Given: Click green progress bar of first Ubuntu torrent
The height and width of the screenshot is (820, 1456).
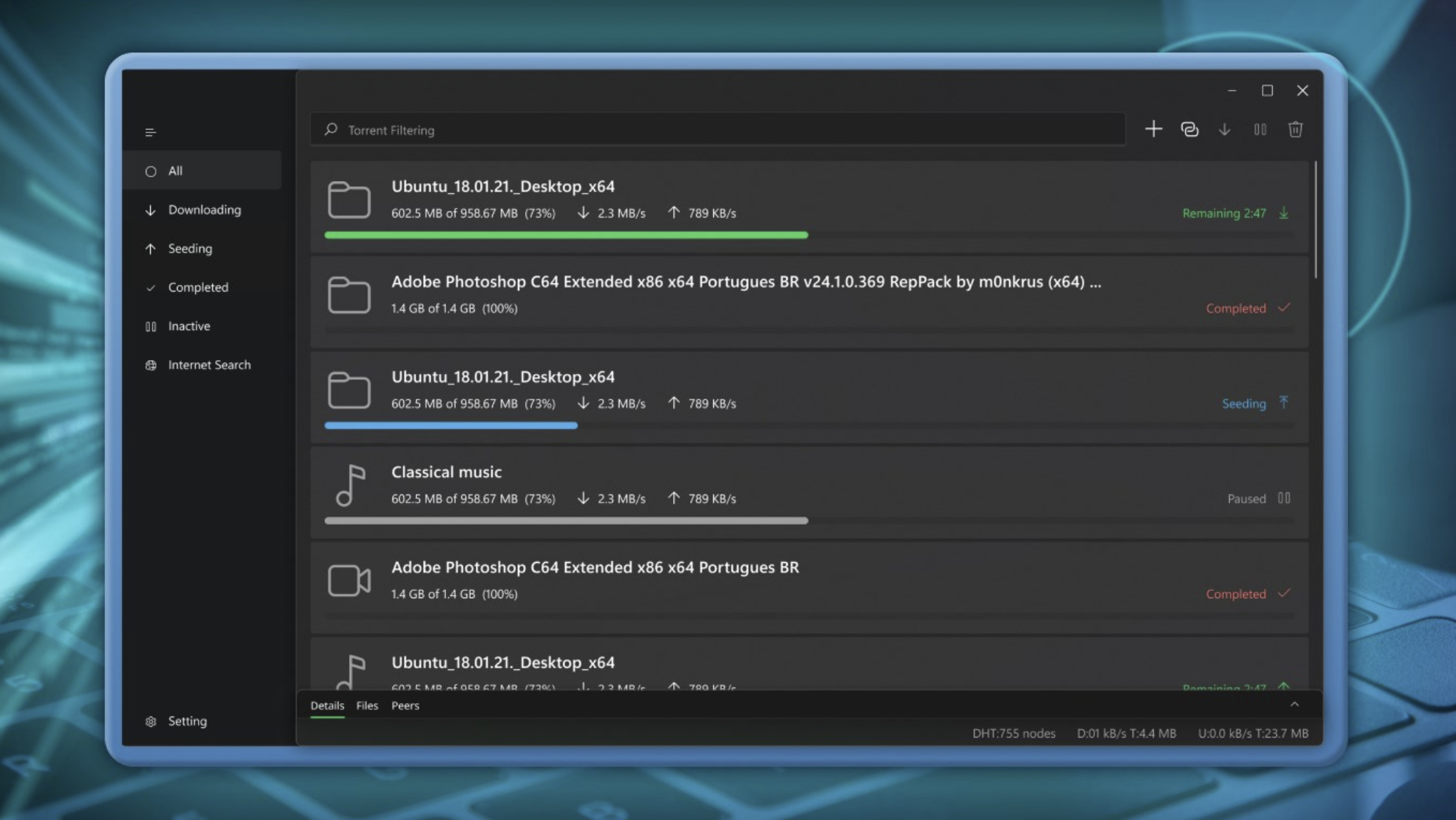Looking at the screenshot, I should coord(566,235).
